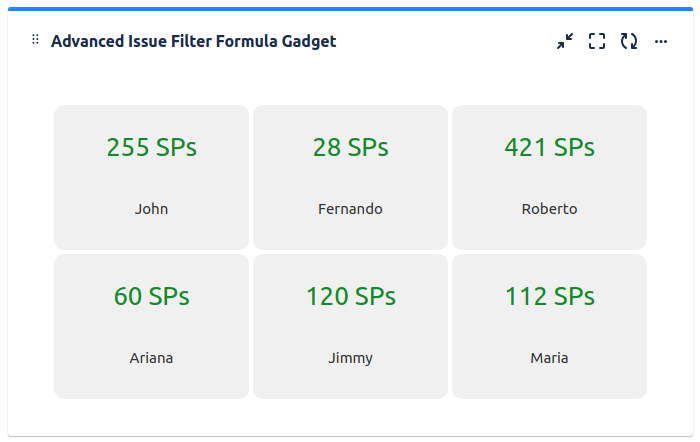700x442 pixels.
Task: Open Roberto's 421 SPs card
Action: 550,177
